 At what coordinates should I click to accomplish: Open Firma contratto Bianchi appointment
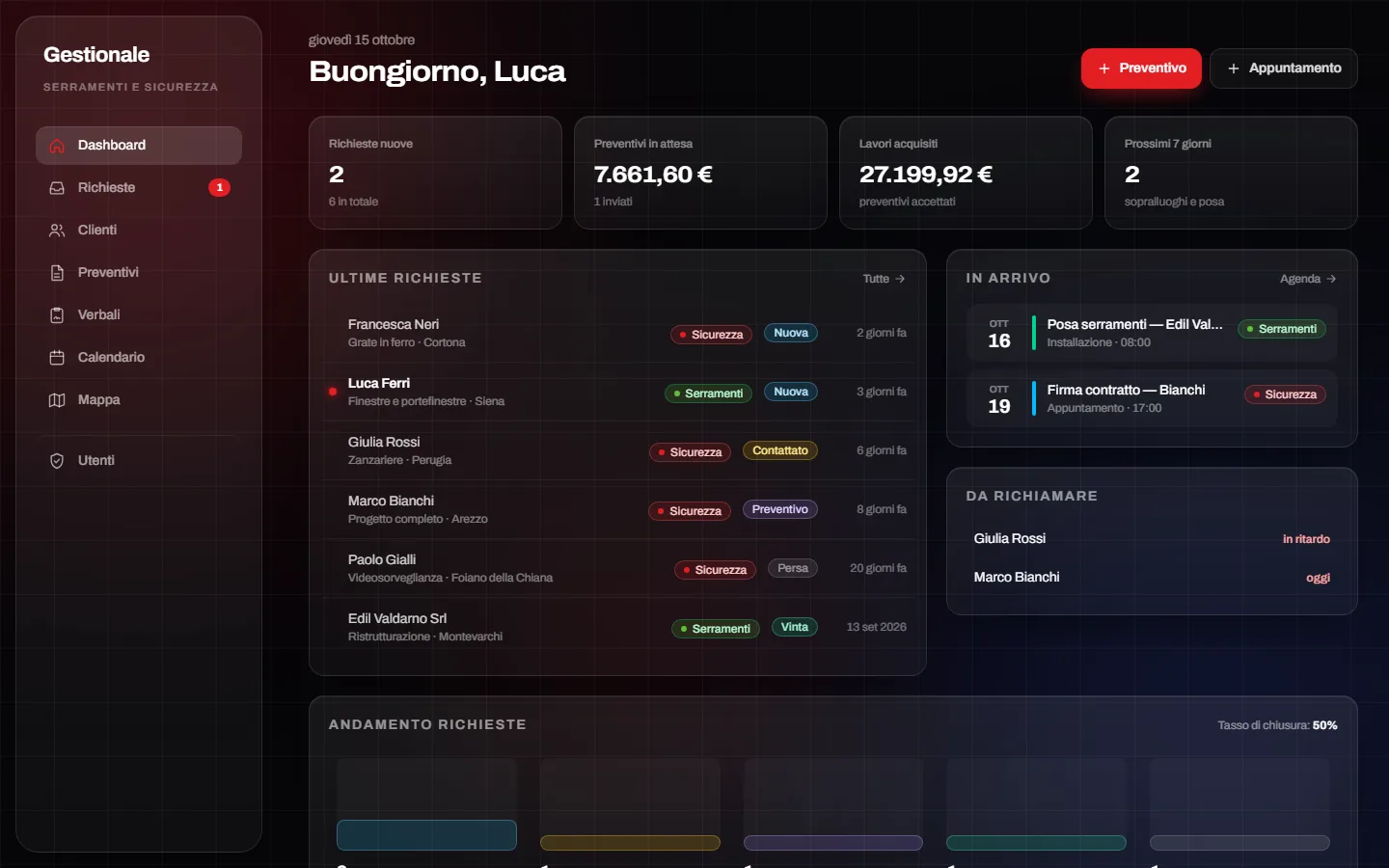[x=1152, y=398]
